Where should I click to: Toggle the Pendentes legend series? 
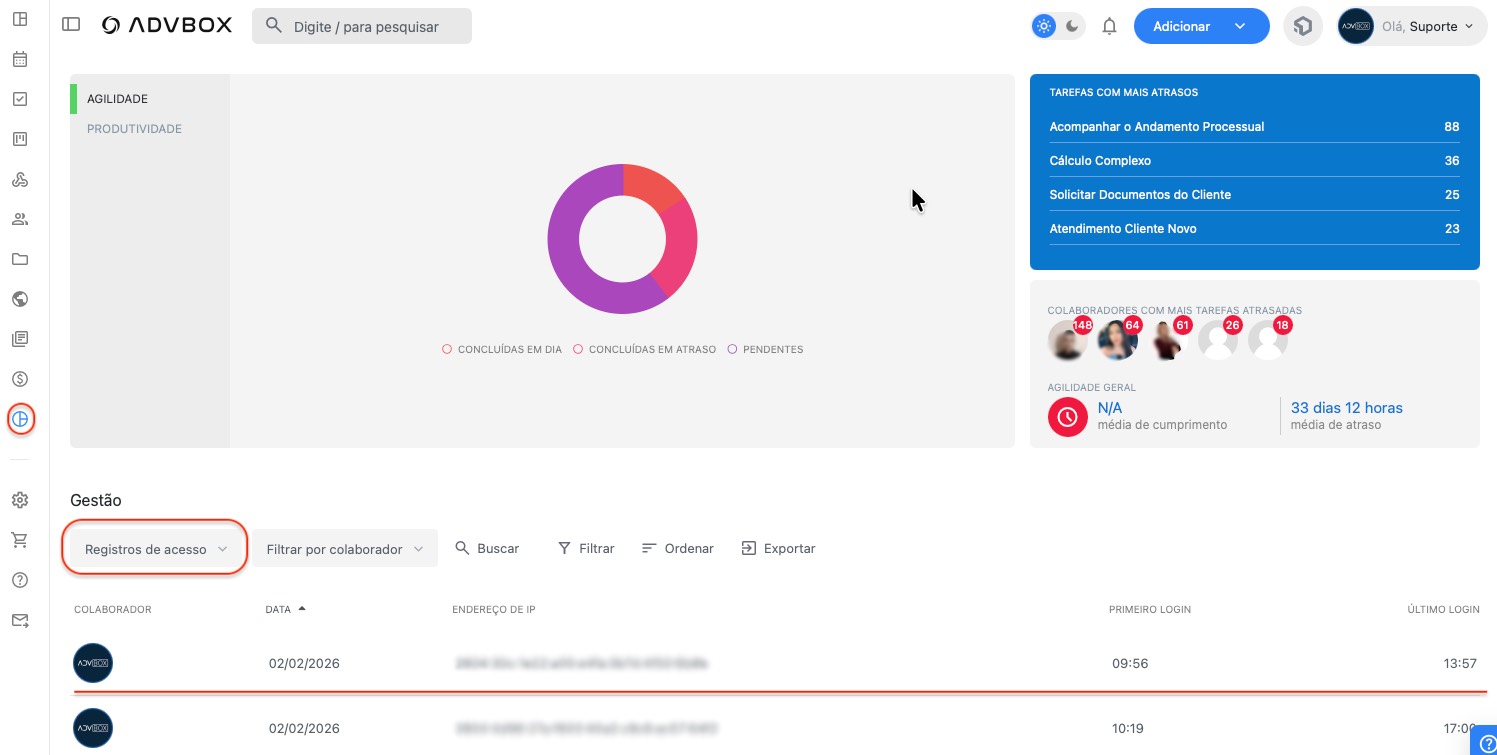[x=765, y=350]
